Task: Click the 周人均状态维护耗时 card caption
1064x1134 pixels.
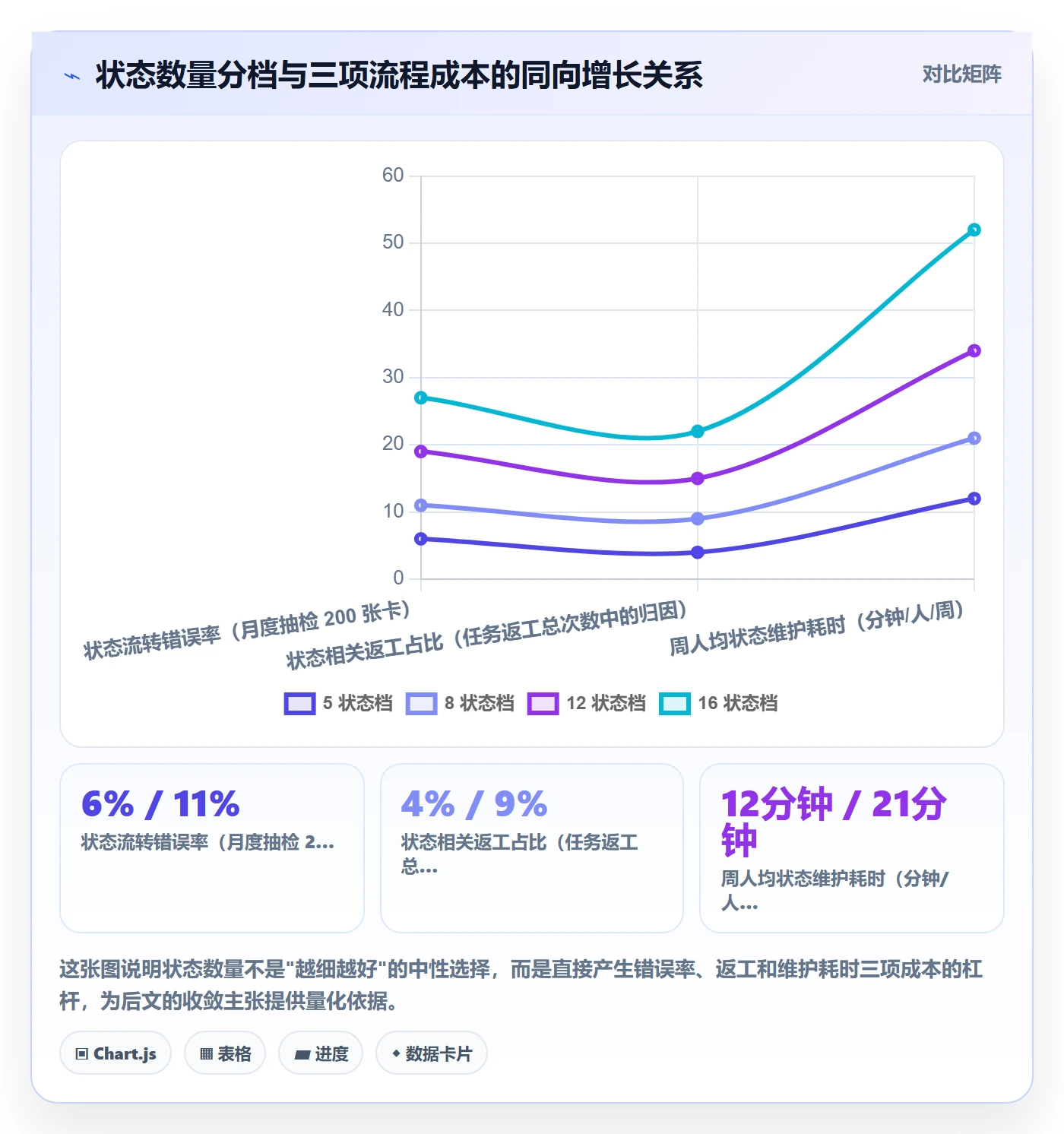Action: click(834, 891)
